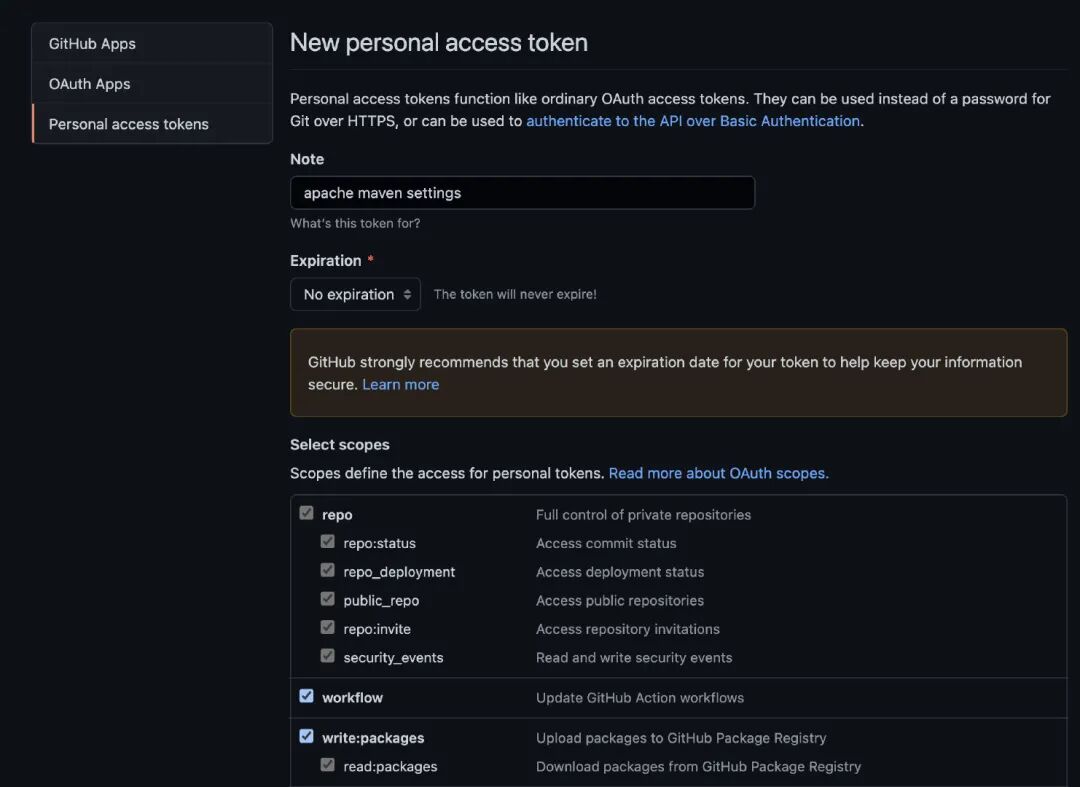Toggle the repo:invite checkbox
Viewport: 1080px width, 787px height.
[327, 627]
